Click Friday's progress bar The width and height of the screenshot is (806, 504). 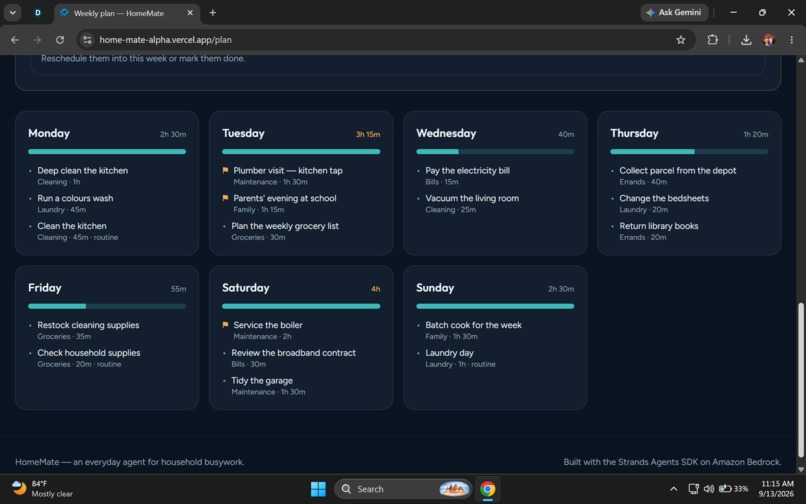(x=107, y=306)
